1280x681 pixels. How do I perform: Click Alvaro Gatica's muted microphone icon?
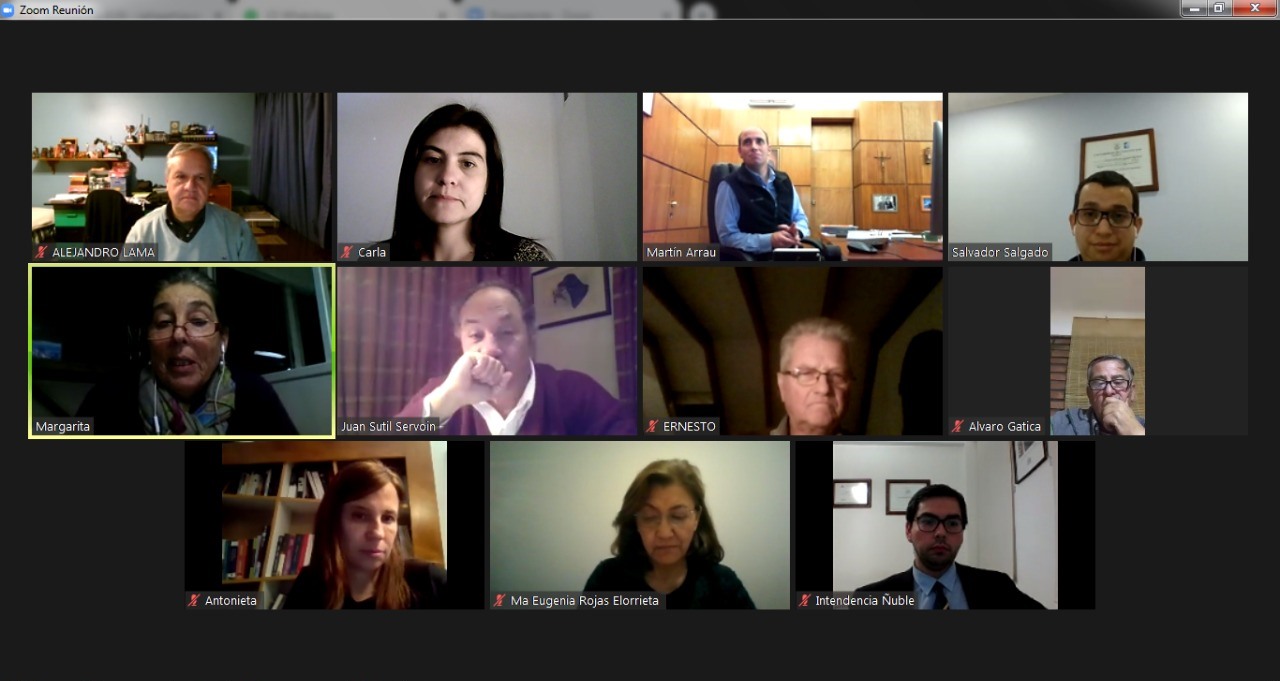pyautogui.click(x=958, y=426)
